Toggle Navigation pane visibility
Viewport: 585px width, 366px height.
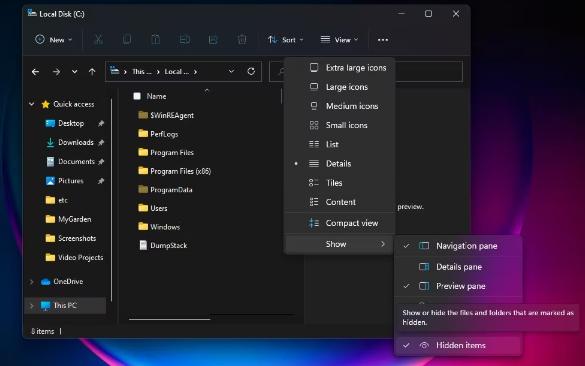click(x=458, y=246)
